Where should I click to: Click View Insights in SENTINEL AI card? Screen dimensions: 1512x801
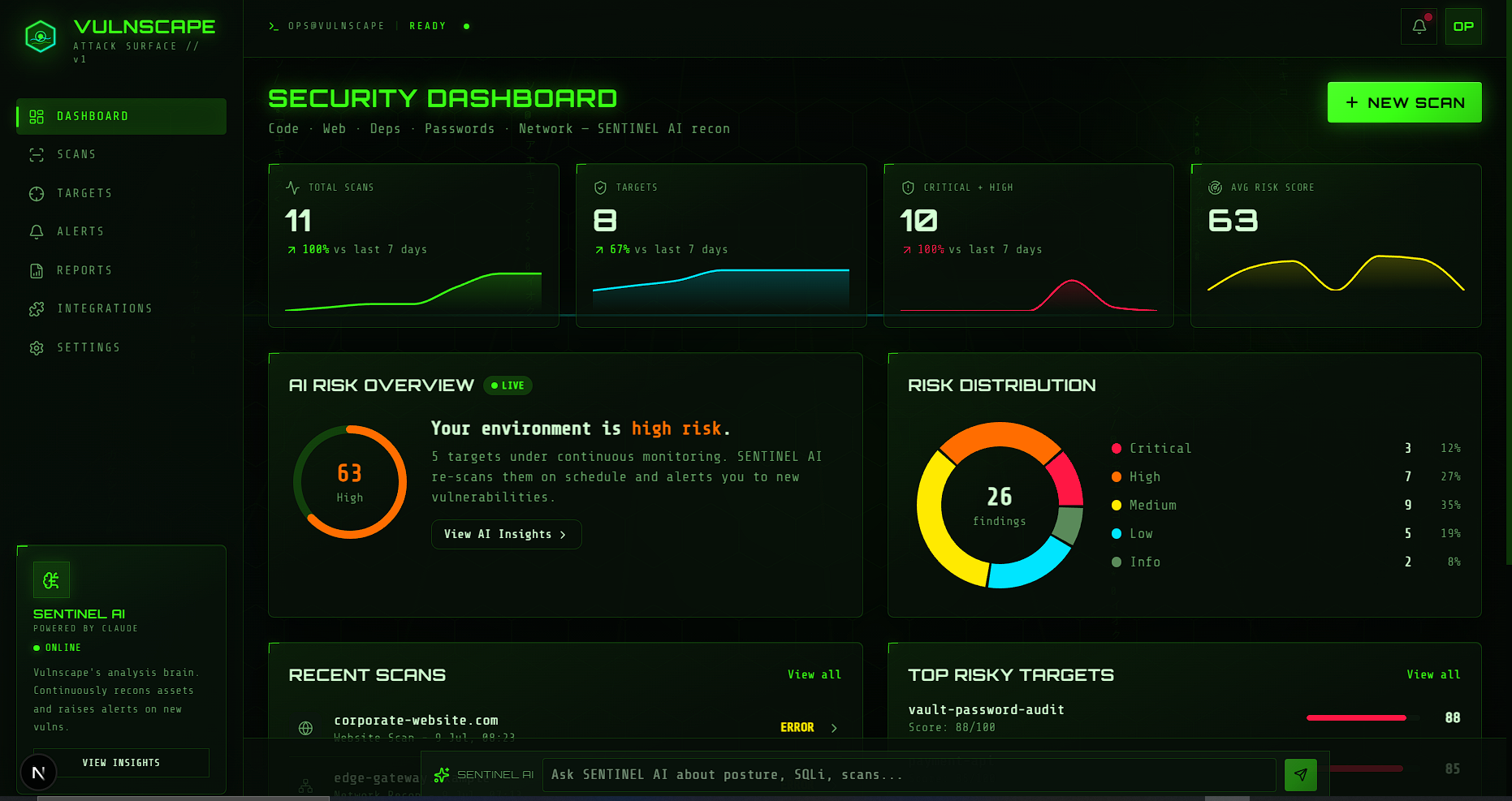click(121, 763)
